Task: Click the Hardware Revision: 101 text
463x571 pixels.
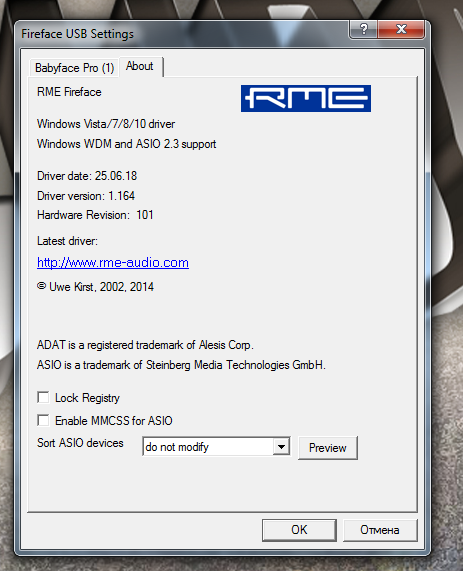Action: pyautogui.click(x=95, y=215)
